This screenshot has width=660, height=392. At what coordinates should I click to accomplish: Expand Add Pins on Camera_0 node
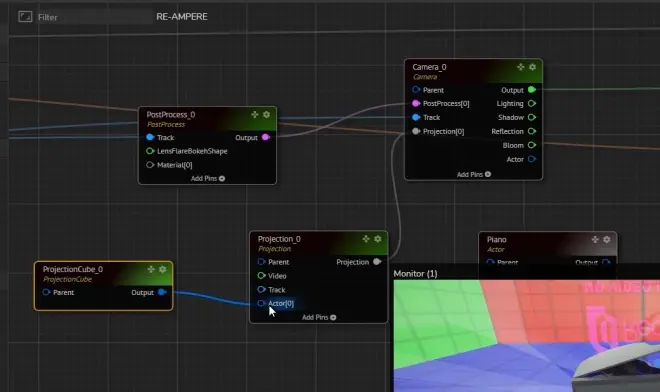[474, 174]
